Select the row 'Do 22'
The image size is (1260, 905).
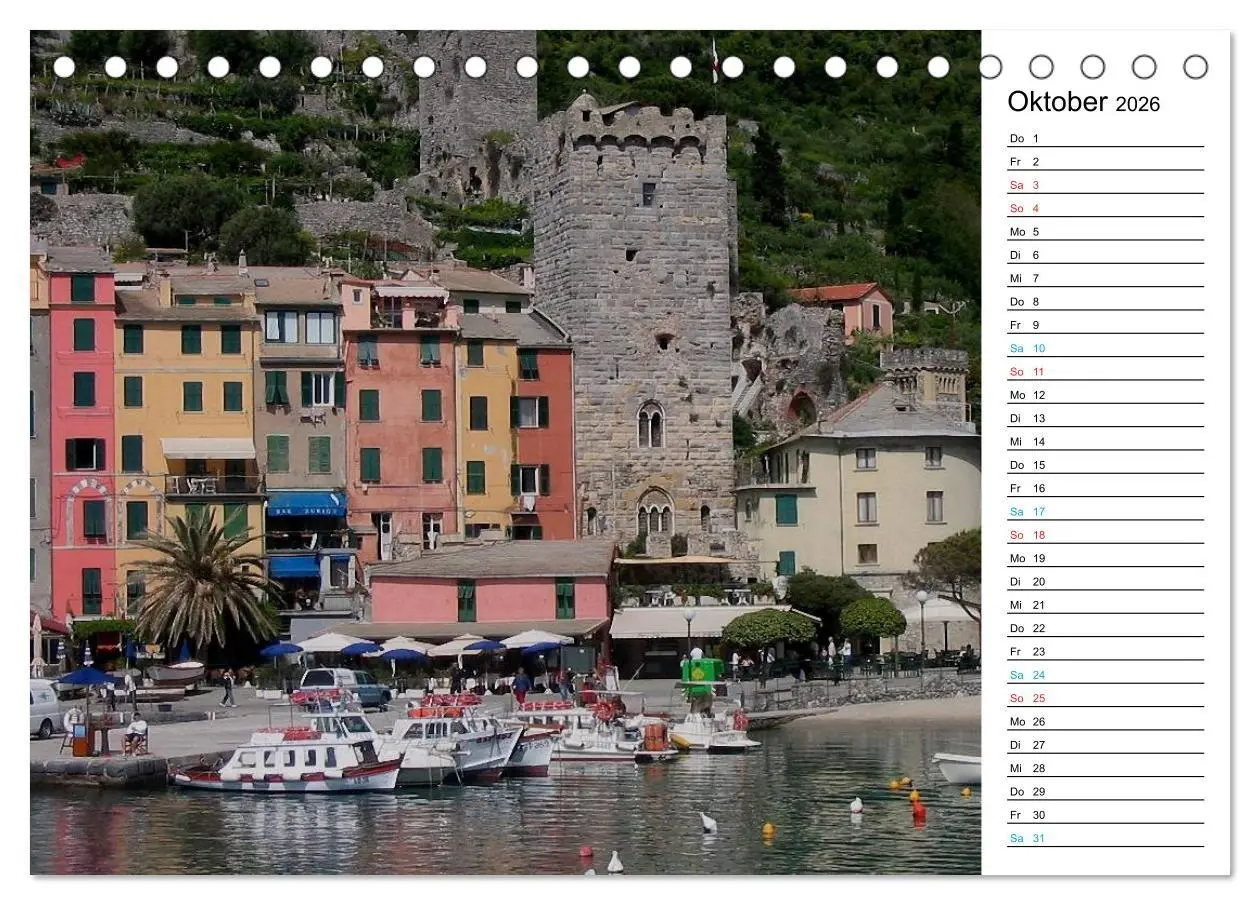(1105, 627)
